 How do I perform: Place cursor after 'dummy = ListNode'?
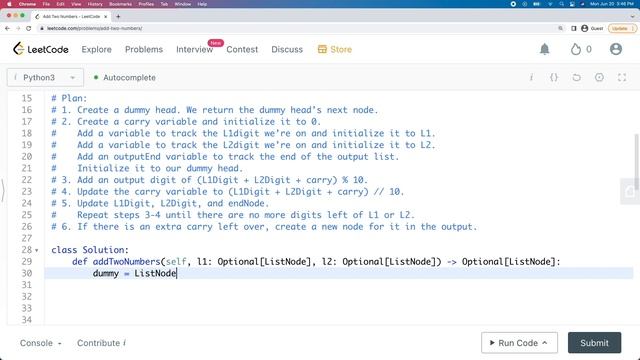coord(177,273)
